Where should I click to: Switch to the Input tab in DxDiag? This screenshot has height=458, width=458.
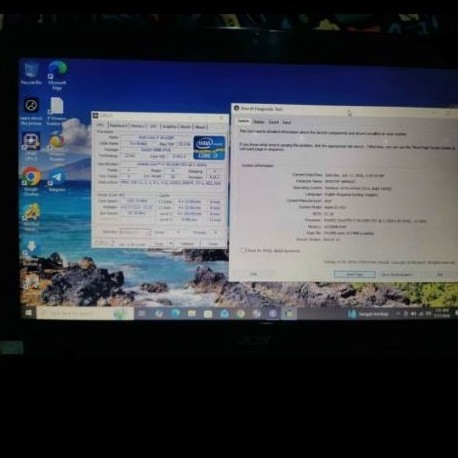tap(287, 123)
